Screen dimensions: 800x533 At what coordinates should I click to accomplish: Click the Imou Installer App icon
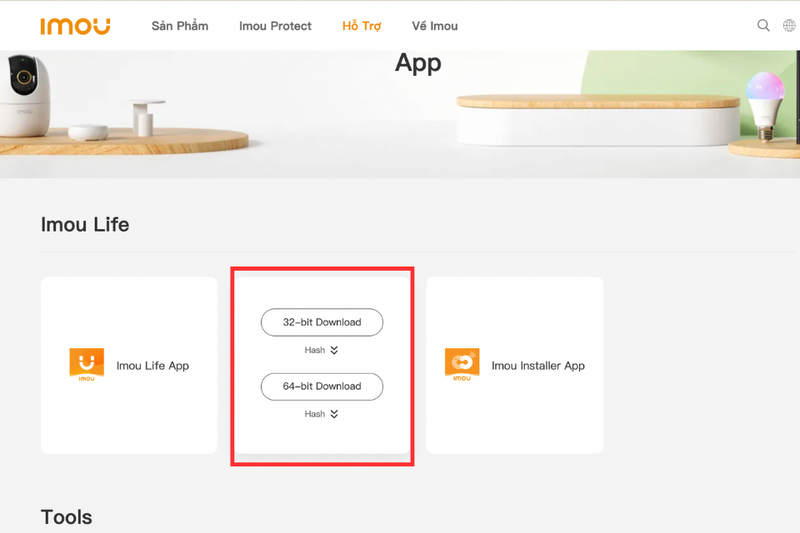[x=462, y=365]
